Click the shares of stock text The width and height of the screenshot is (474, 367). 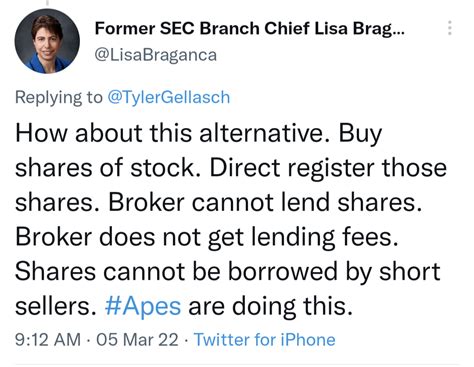pos(105,167)
